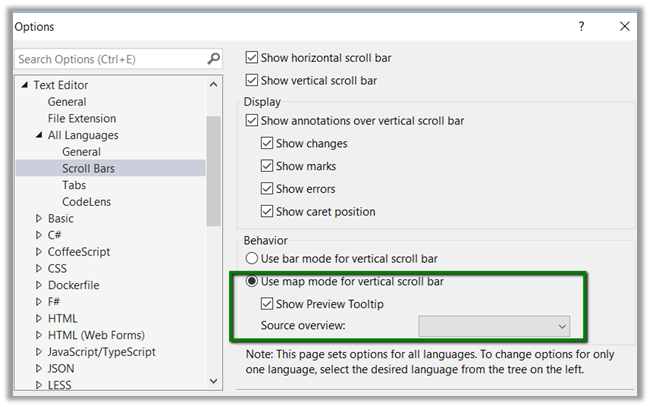
Task: Collapse the All Languages node
Action: point(39,135)
